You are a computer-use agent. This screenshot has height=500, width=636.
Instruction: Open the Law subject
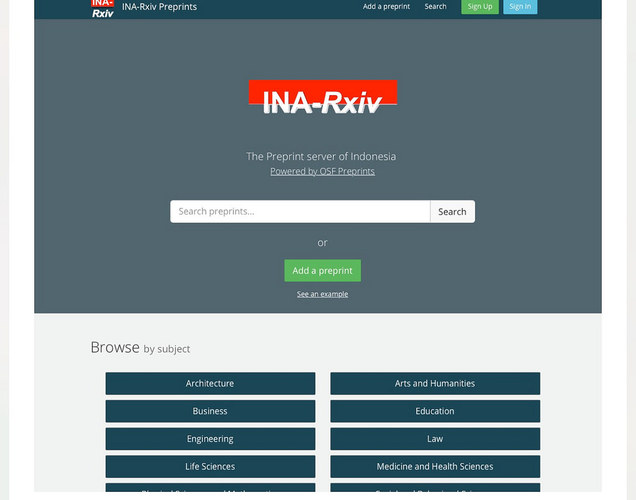click(435, 439)
